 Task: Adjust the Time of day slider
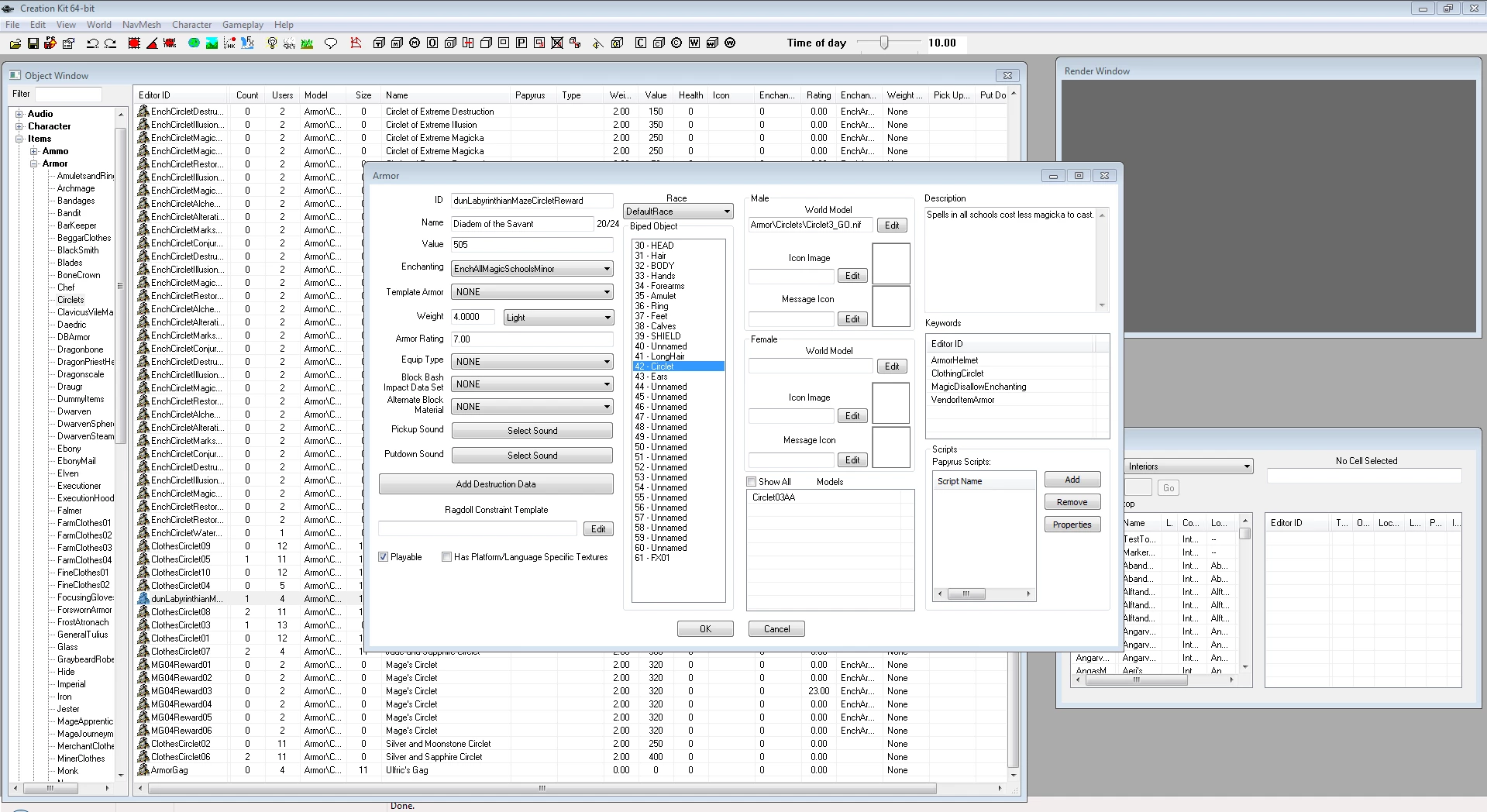coord(884,43)
